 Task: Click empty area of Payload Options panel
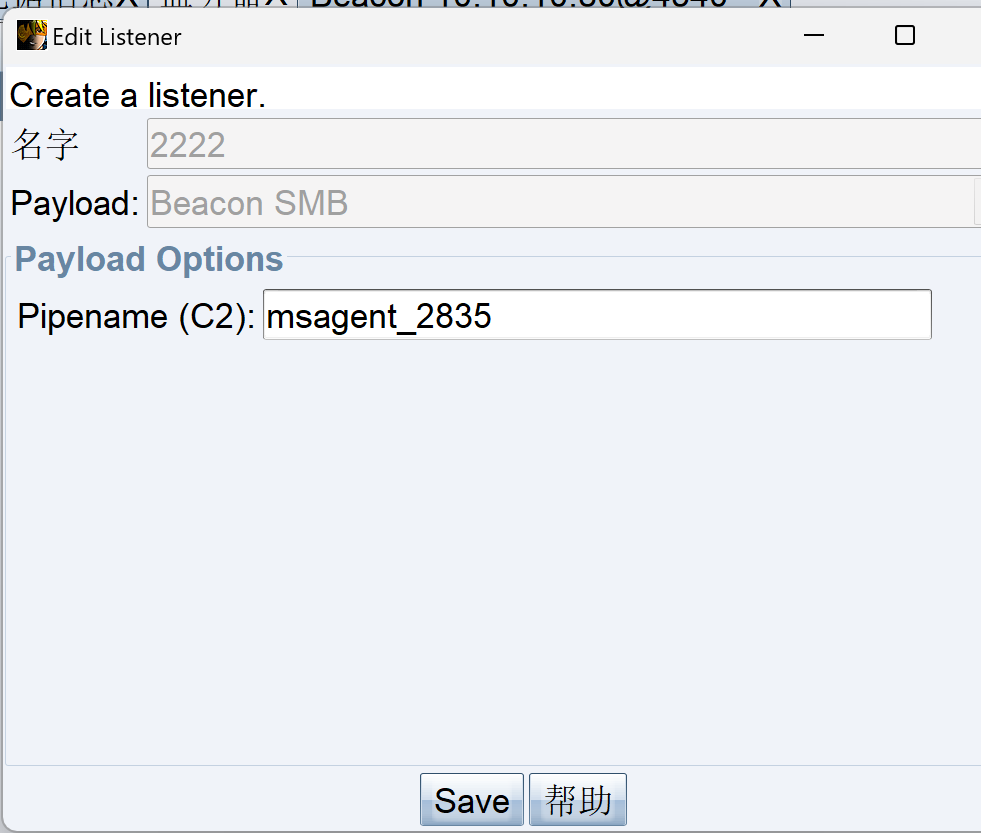pyautogui.click(x=490, y=551)
